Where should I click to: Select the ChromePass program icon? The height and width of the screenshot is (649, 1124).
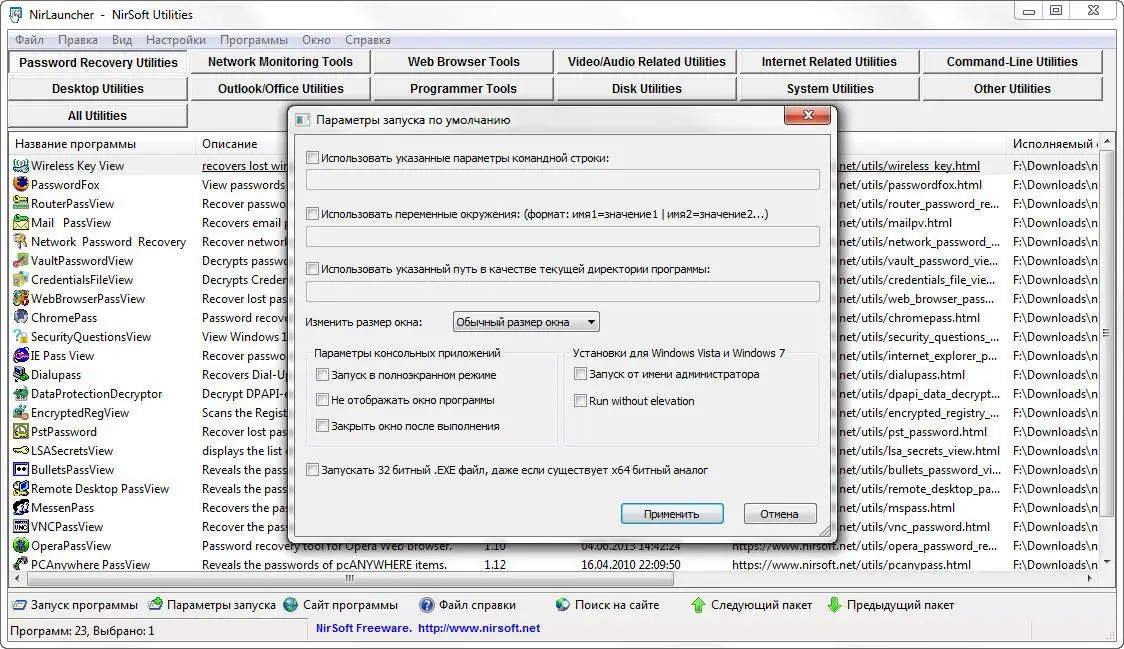pyautogui.click(x=22, y=317)
